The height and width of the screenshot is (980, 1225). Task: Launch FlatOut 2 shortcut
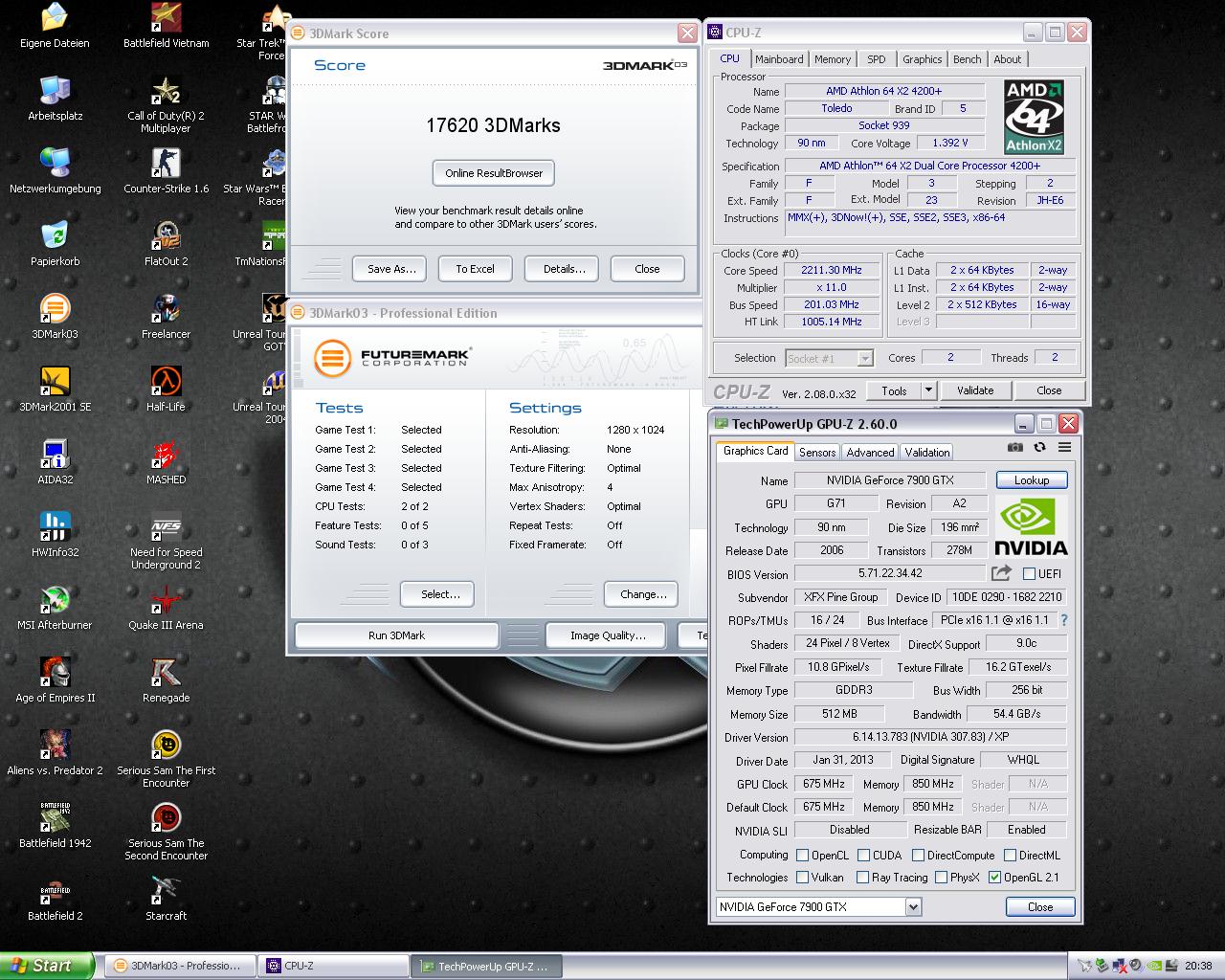[x=167, y=245]
